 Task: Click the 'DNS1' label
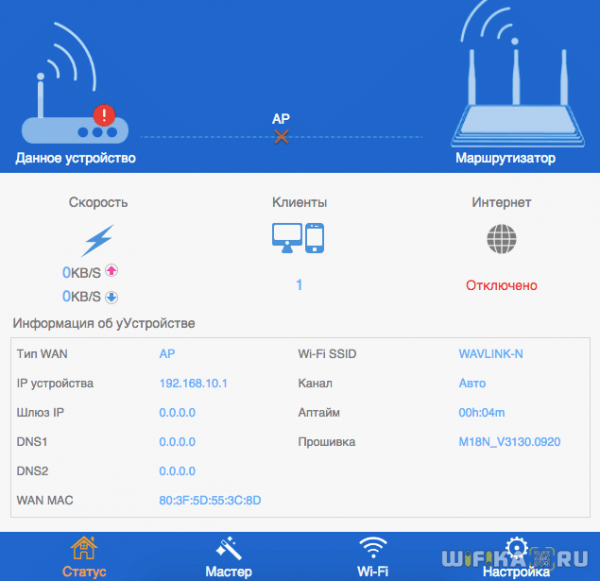(32, 442)
